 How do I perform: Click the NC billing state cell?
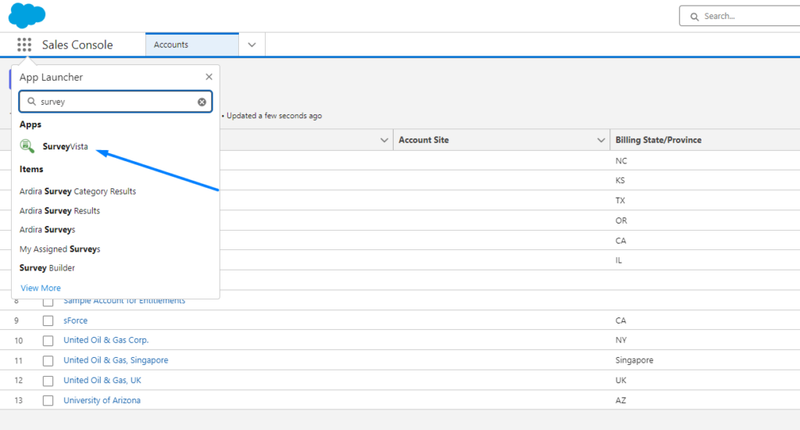pos(621,161)
